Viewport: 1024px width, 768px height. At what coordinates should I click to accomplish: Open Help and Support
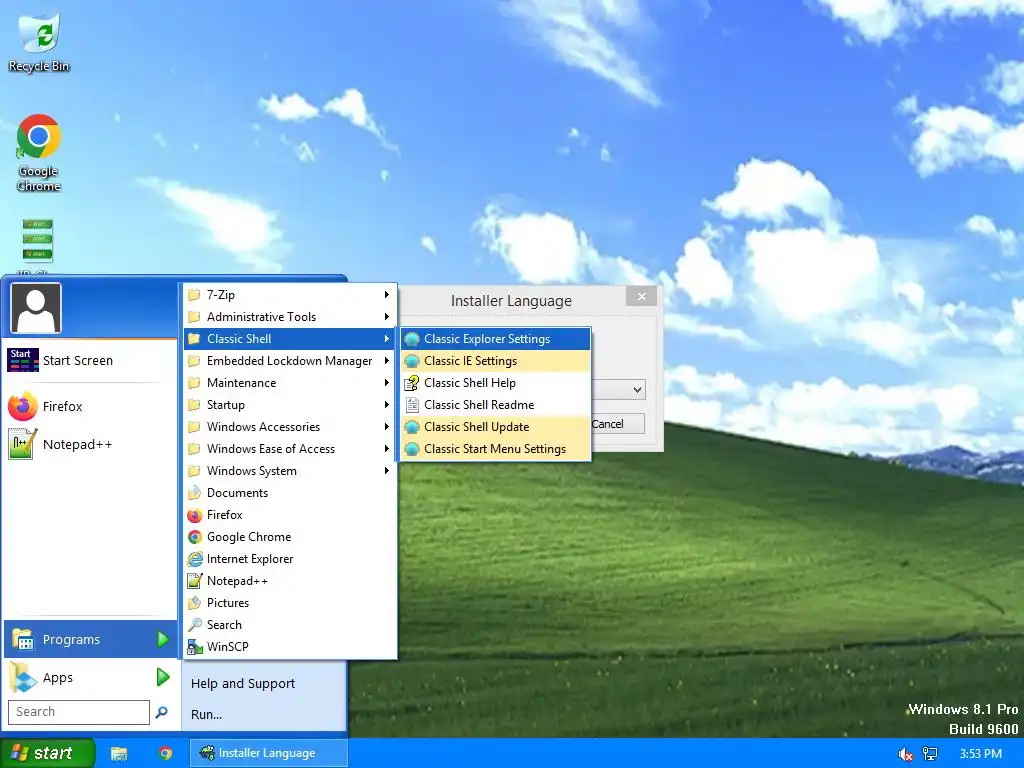point(243,684)
